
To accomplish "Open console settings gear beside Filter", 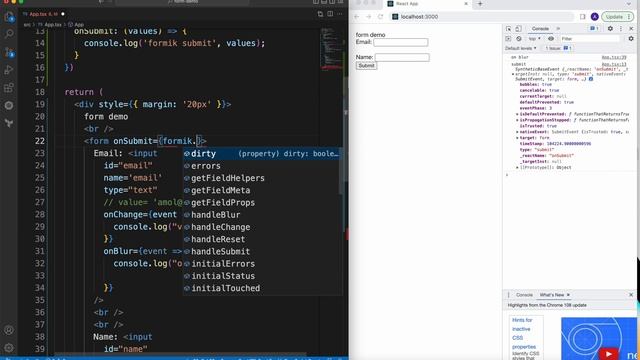I will [x=631, y=39].
